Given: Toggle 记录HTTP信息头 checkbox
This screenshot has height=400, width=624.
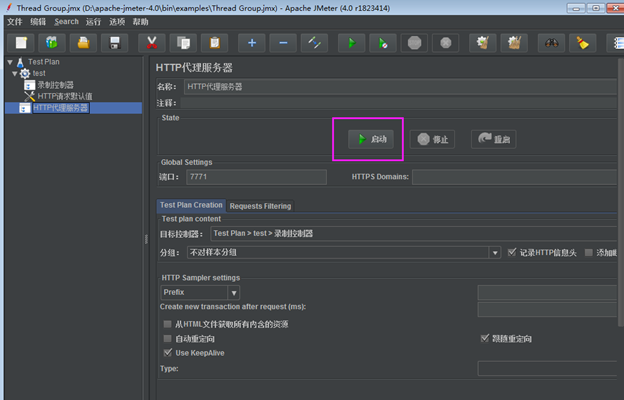Looking at the screenshot, I should pyautogui.click(x=512, y=252).
